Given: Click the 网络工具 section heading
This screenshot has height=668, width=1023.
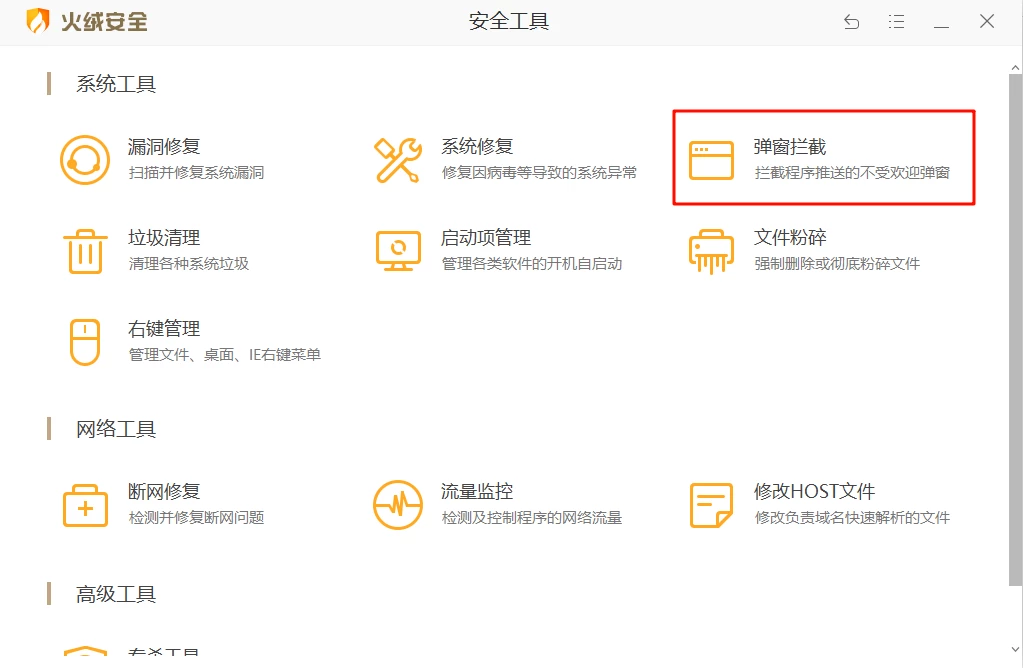Looking at the screenshot, I should 116,429.
